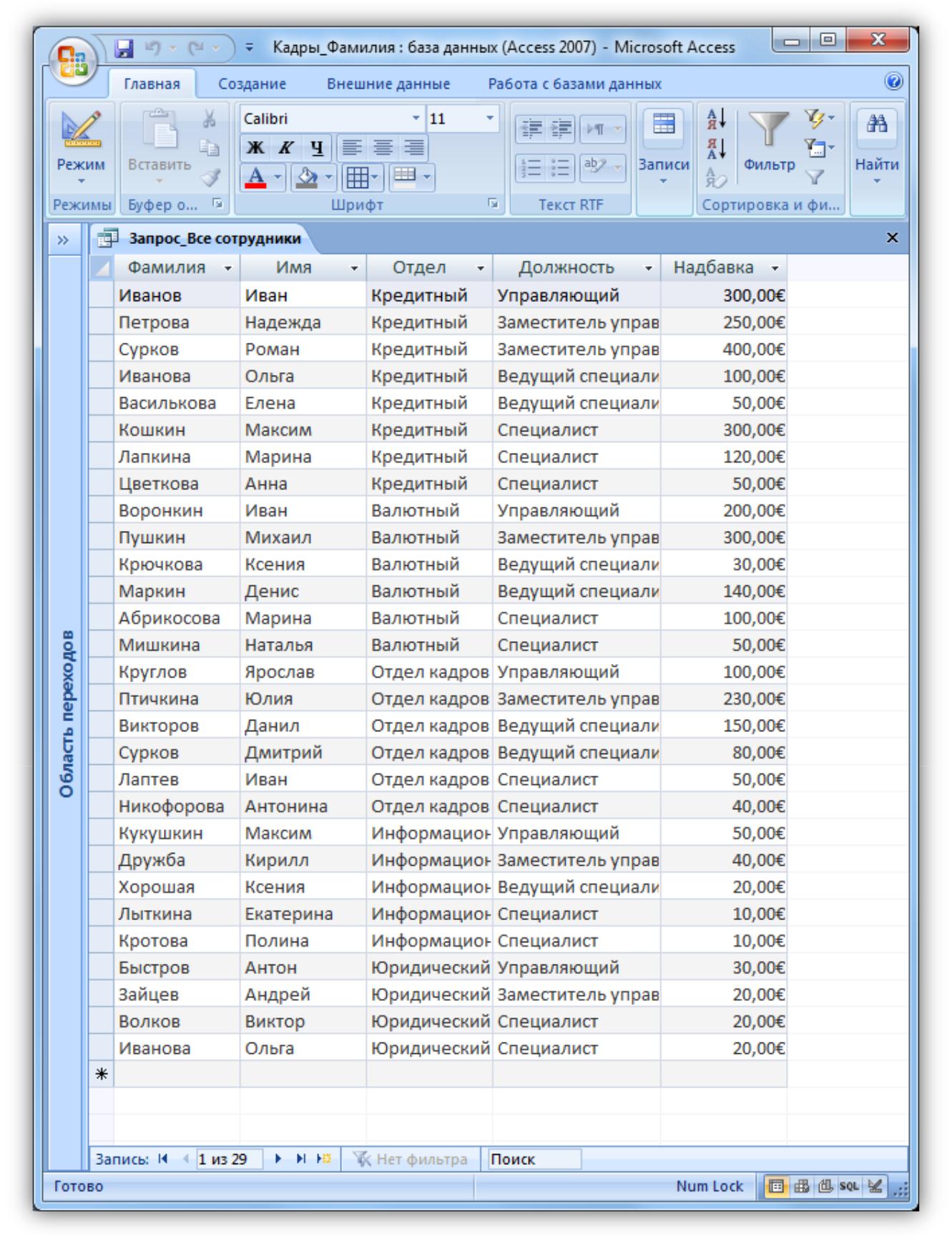Open the Создание ribbon tab

(x=252, y=84)
